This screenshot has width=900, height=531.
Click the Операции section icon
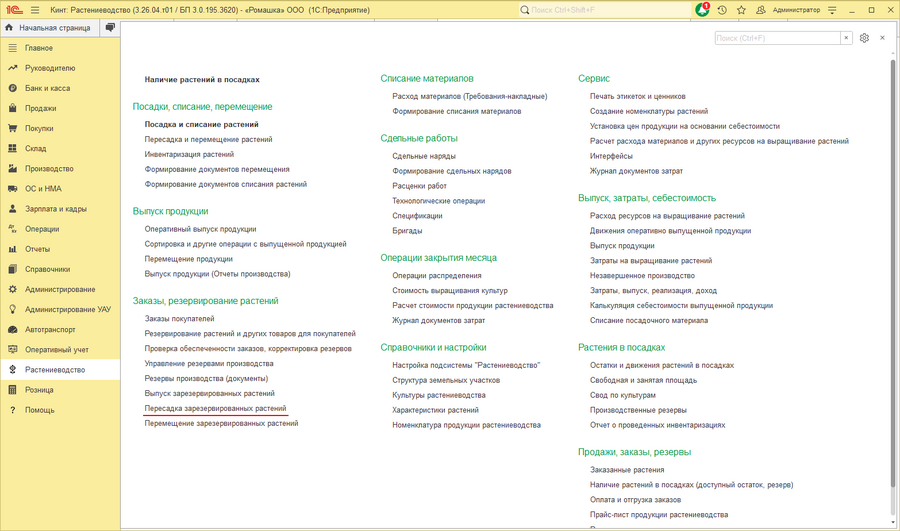click(13, 229)
